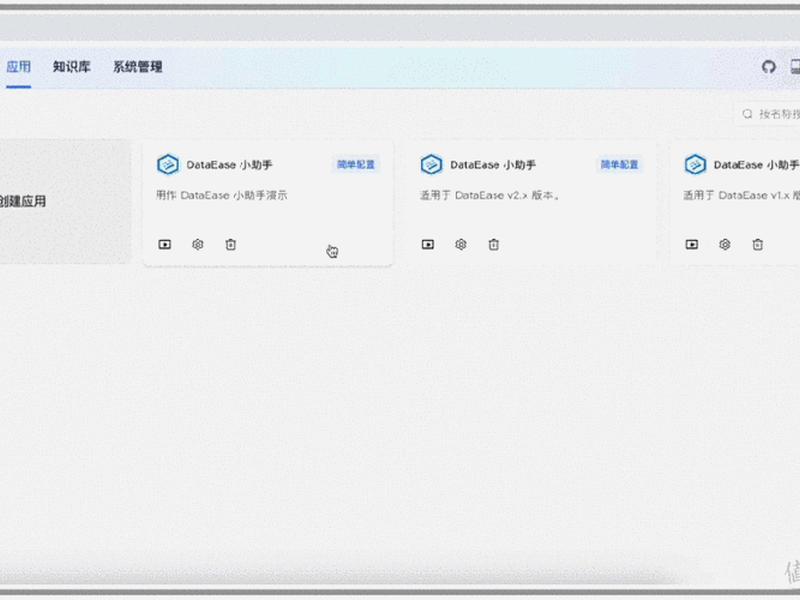This screenshot has height=600, width=800.
Task: Open the 知识库 tab
Action: (71, 67)
